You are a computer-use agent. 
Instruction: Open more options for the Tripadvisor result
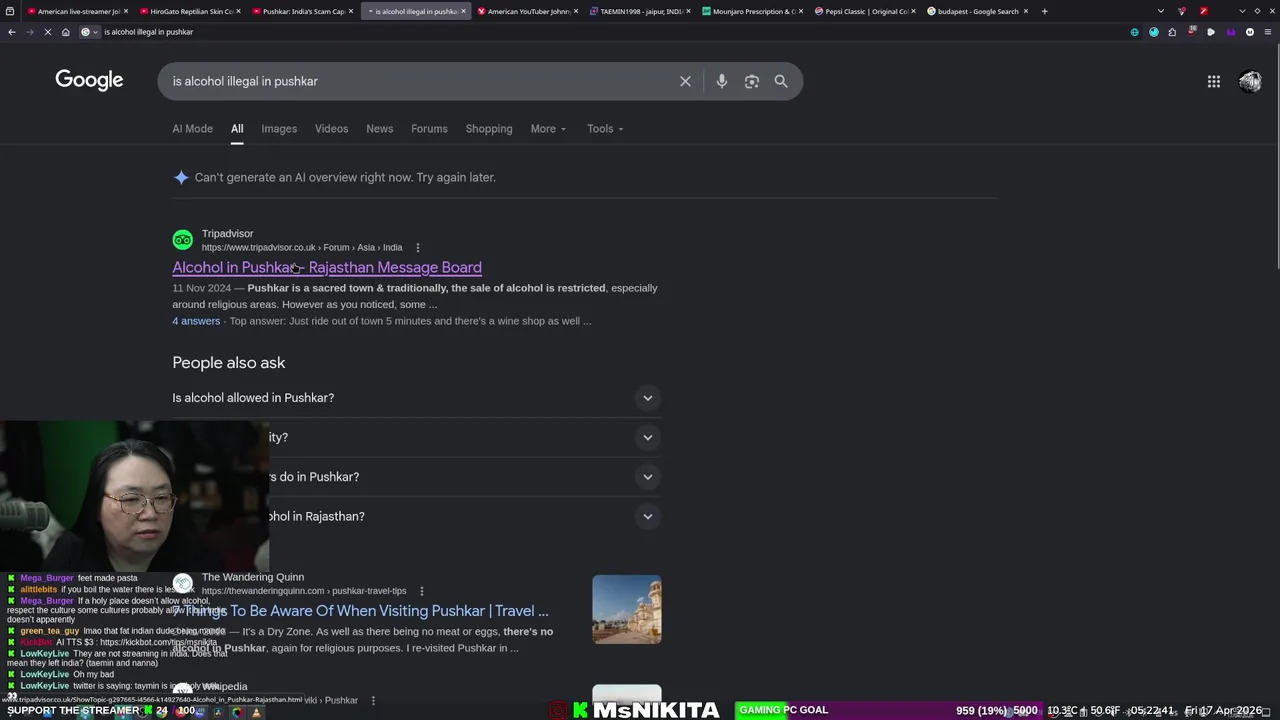tap(418, 248)
